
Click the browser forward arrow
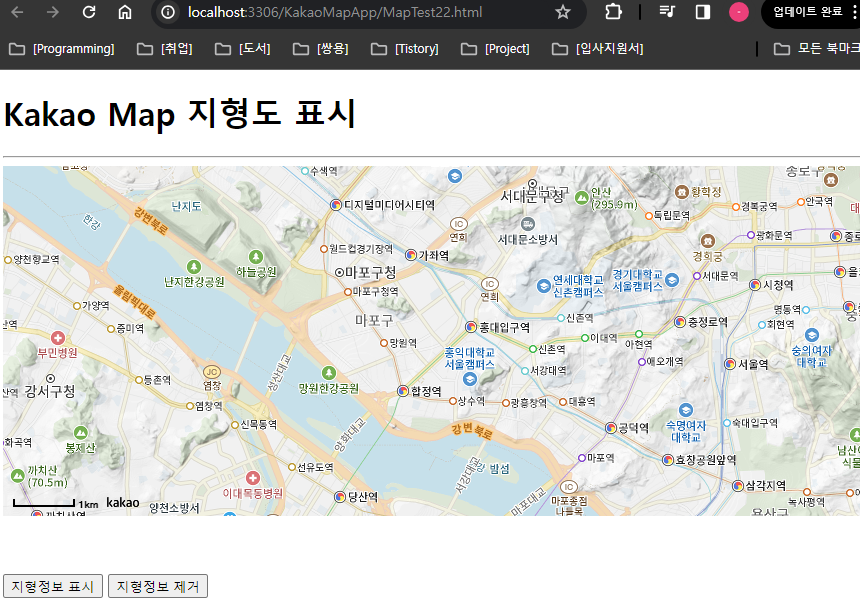(53, 12)
